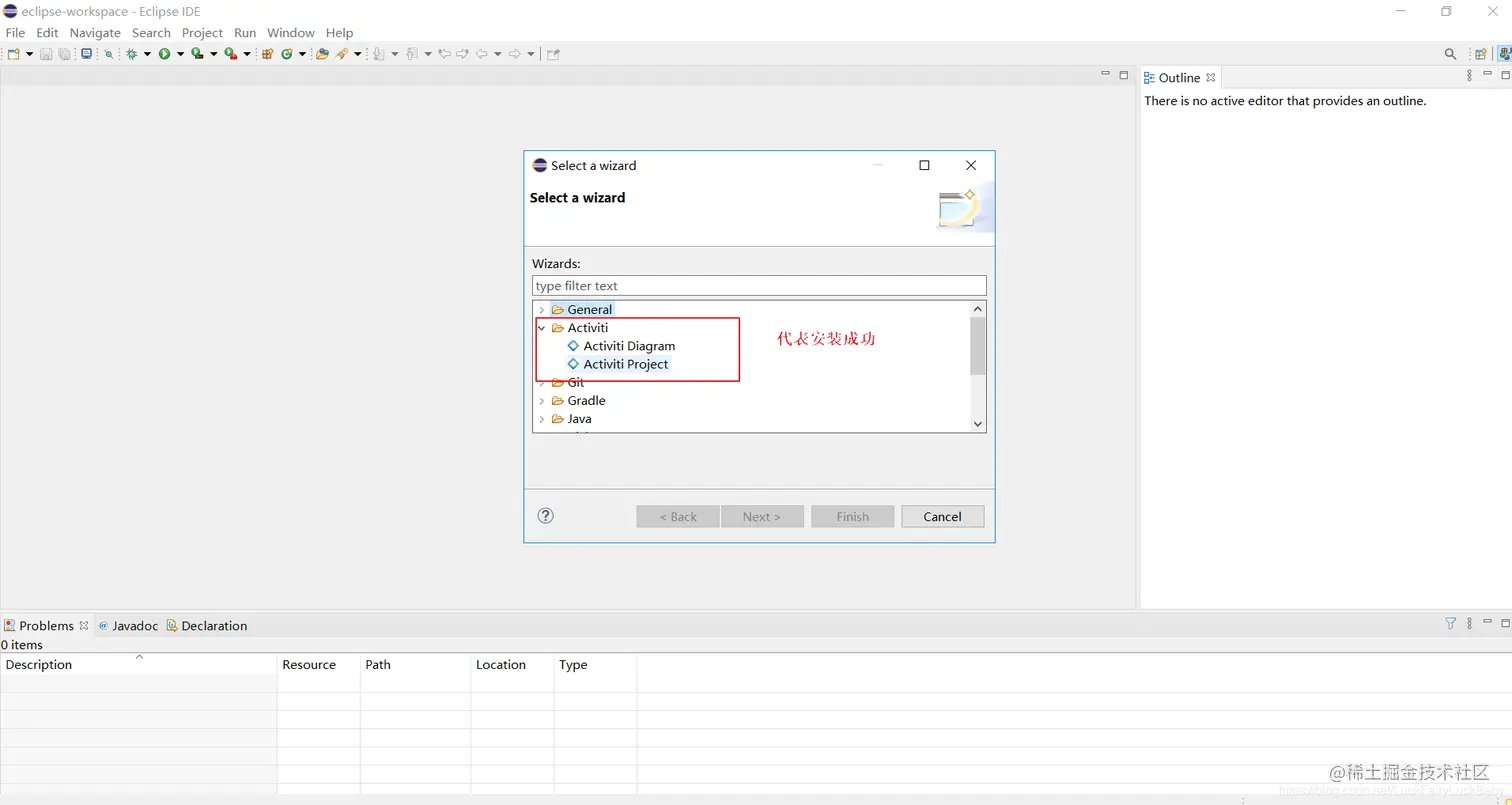Screen dimensions: 1512x805
Task: Click the Open Perspective icon
Action: coord(1481,54)
